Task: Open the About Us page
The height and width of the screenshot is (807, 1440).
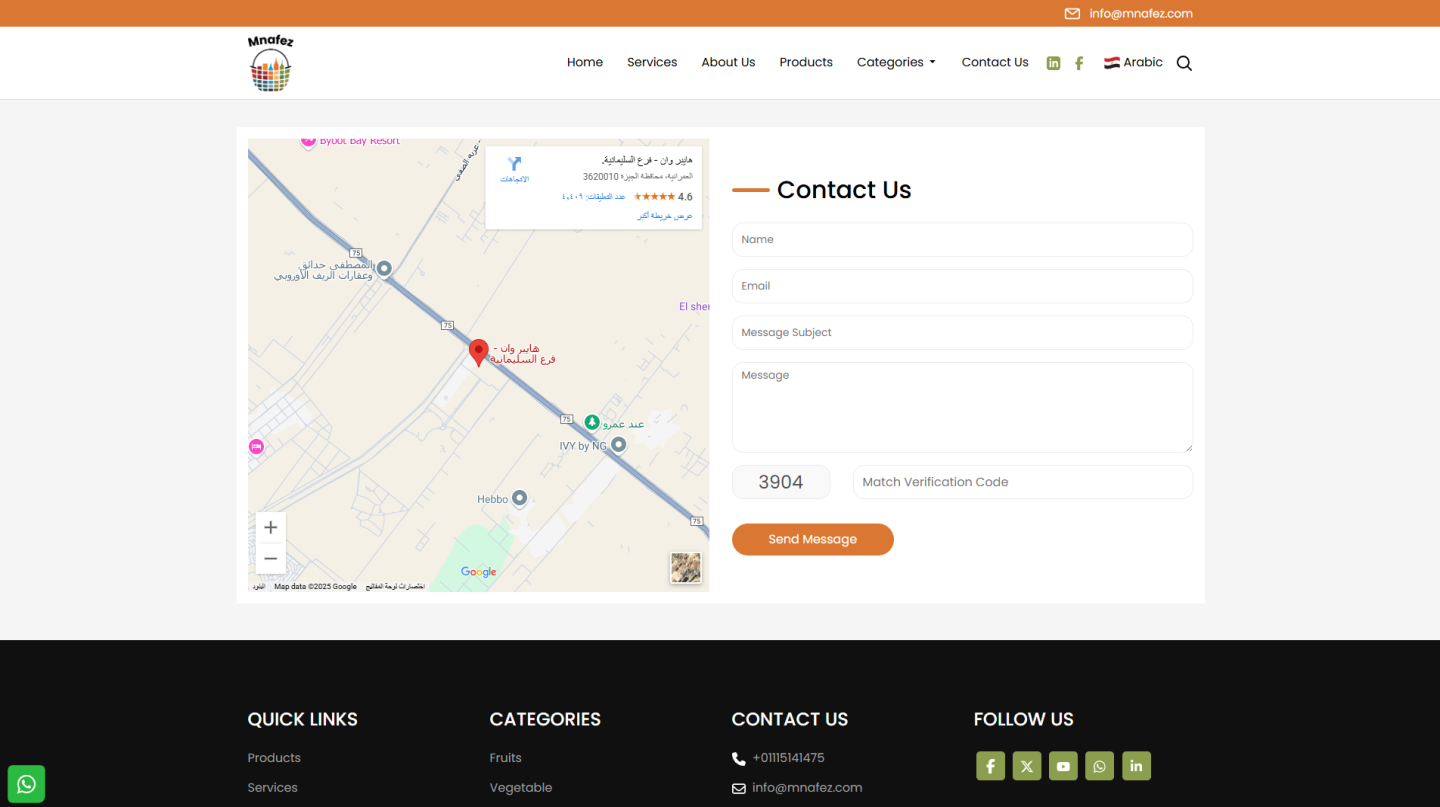Action: tap(728, 62)
